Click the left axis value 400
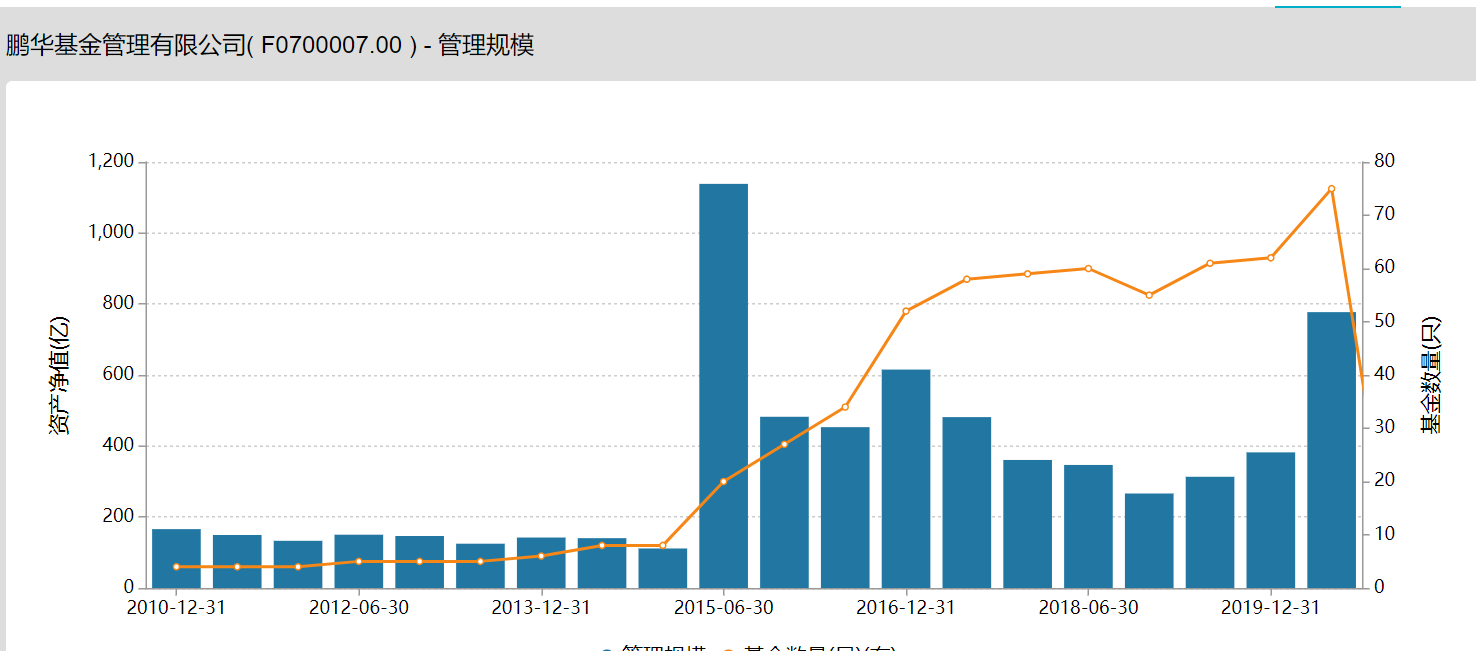 pos(119,445)
